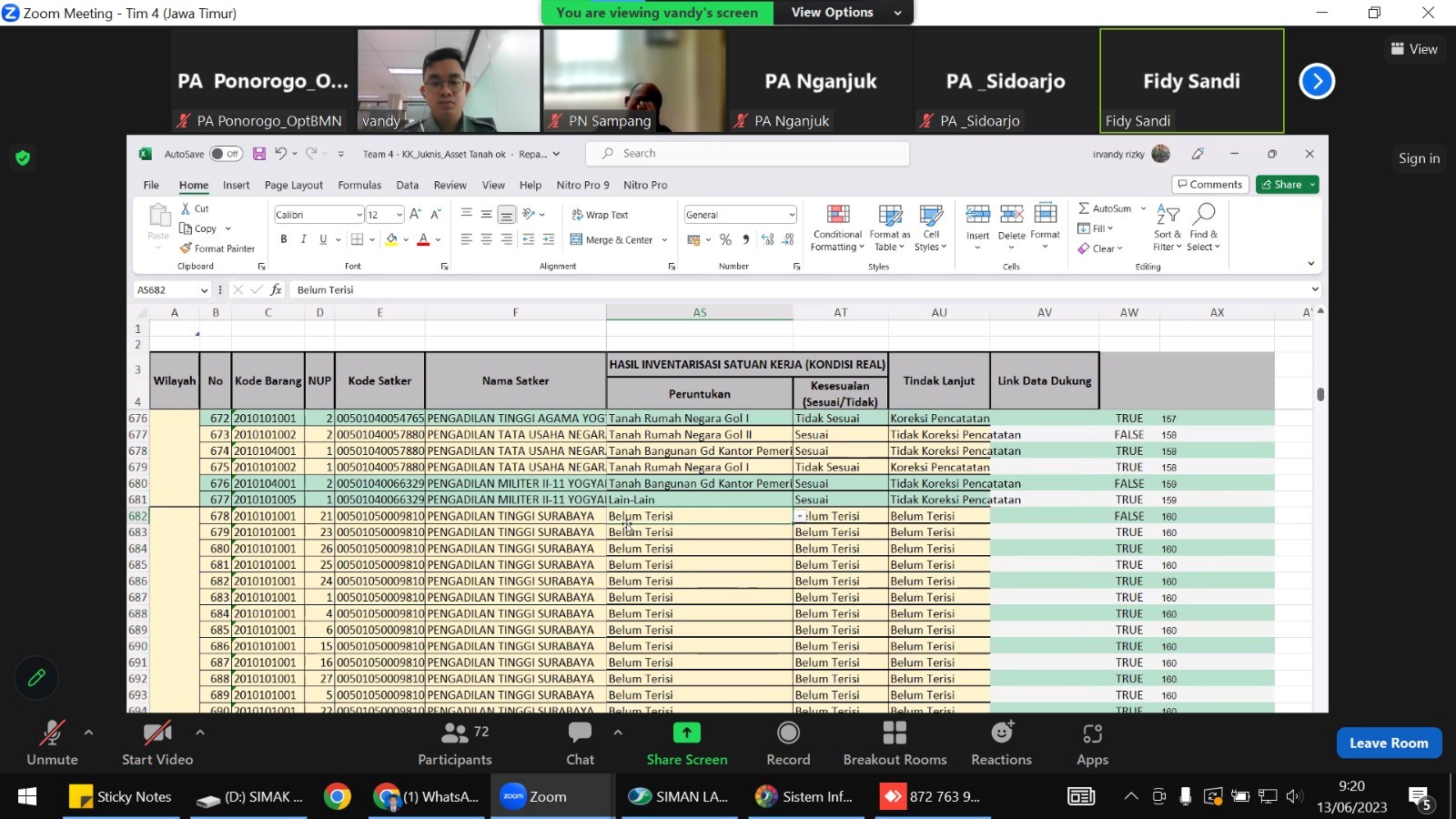1456x819 pixels.
Task: Start Video in Zoom toolbar
Action: point(157,743)
